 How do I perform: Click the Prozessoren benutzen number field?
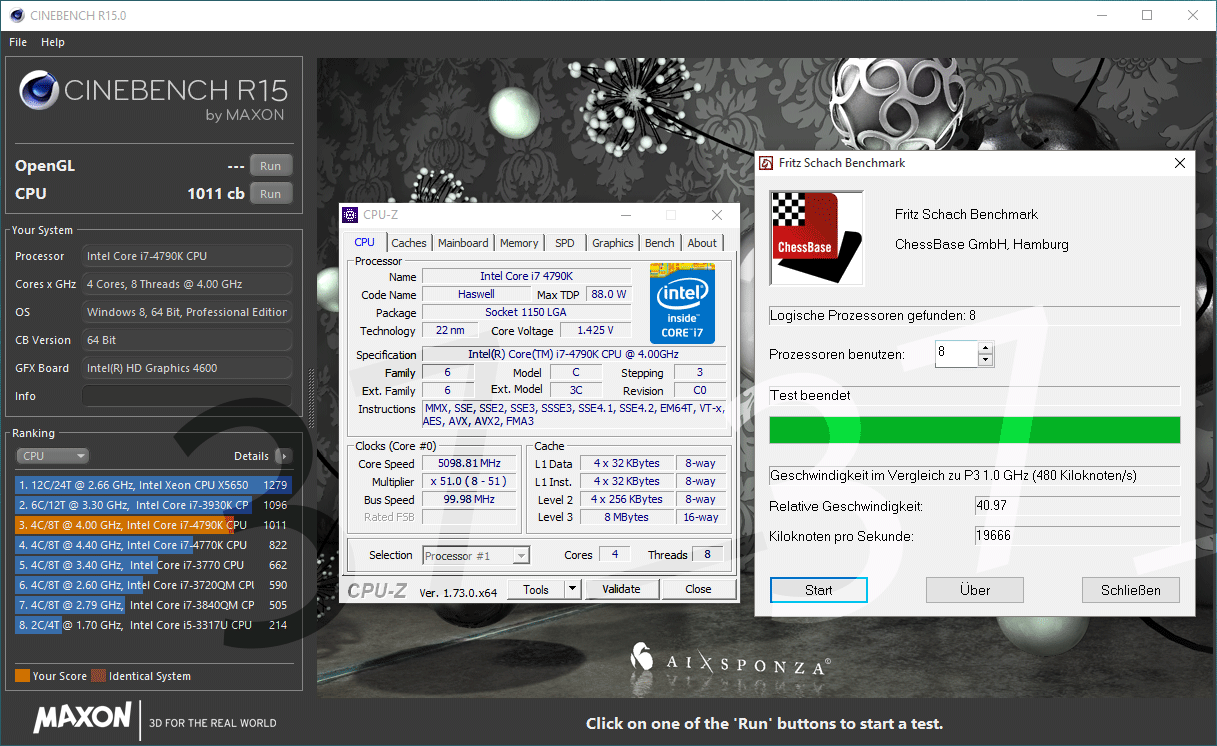[x=956, y=354]
